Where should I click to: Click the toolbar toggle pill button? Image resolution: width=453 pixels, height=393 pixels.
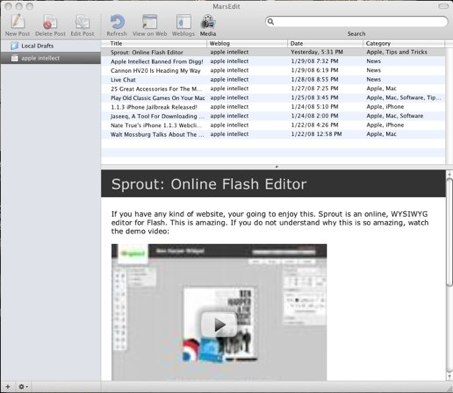click(x=443, y=6)
